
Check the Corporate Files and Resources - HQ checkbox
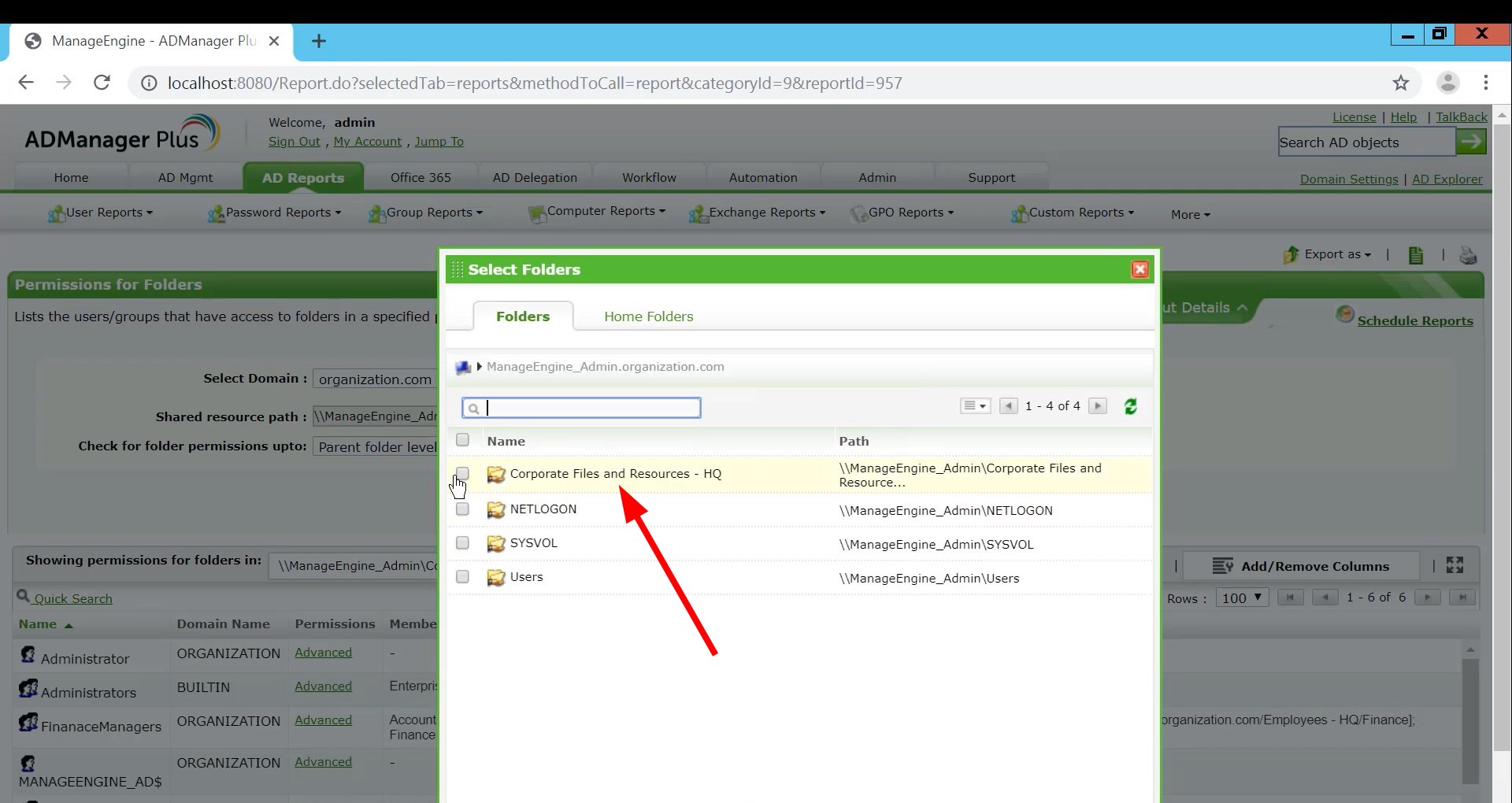462,474
